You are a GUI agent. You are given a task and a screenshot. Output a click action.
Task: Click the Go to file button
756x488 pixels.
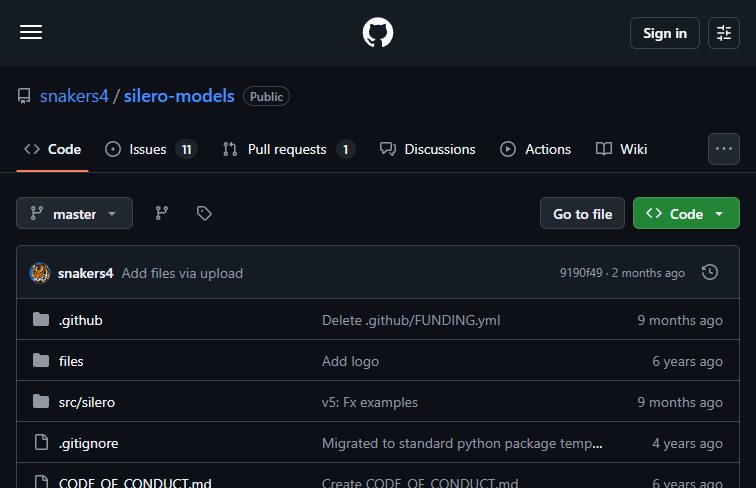pyautogui.click(x=582, y=213)
